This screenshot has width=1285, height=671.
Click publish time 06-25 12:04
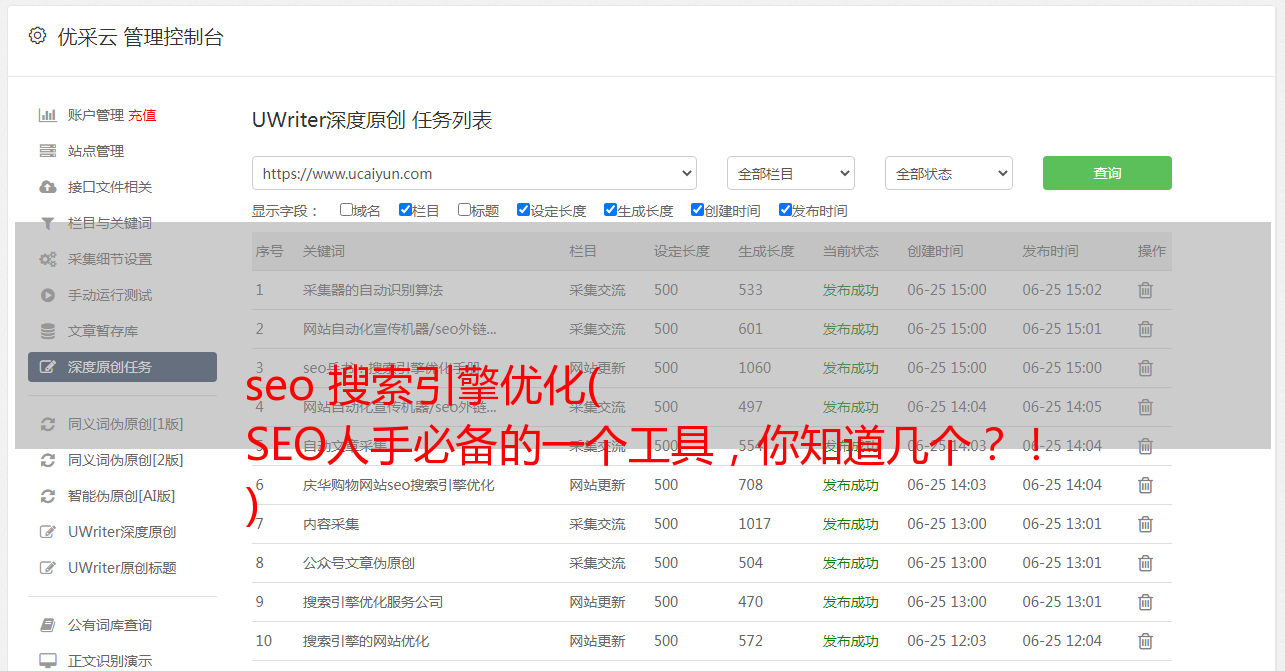coord(1062,641)
